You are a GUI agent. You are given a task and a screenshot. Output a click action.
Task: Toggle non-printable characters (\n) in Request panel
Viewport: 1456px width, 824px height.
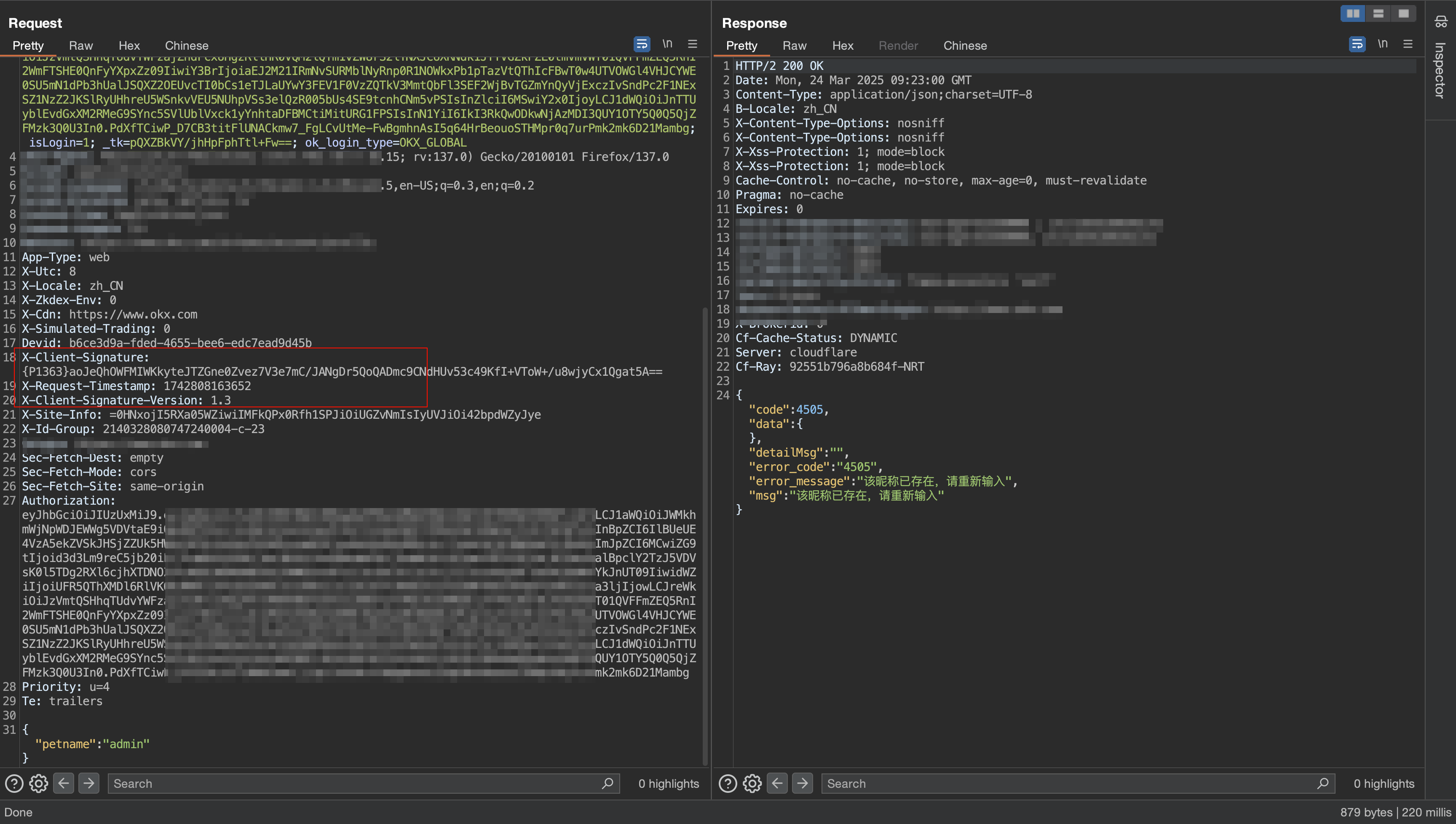(668, 43)
